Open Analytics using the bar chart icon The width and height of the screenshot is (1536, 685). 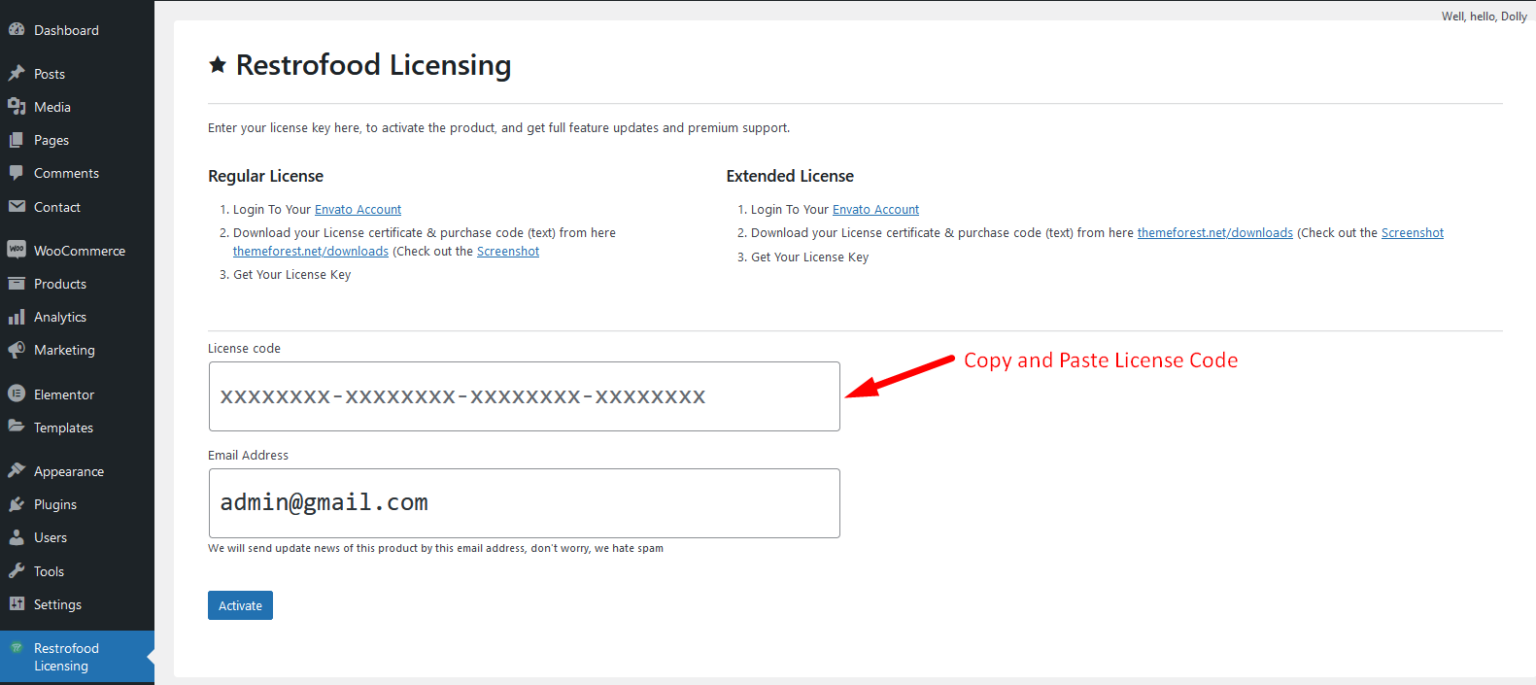[18, 316]
